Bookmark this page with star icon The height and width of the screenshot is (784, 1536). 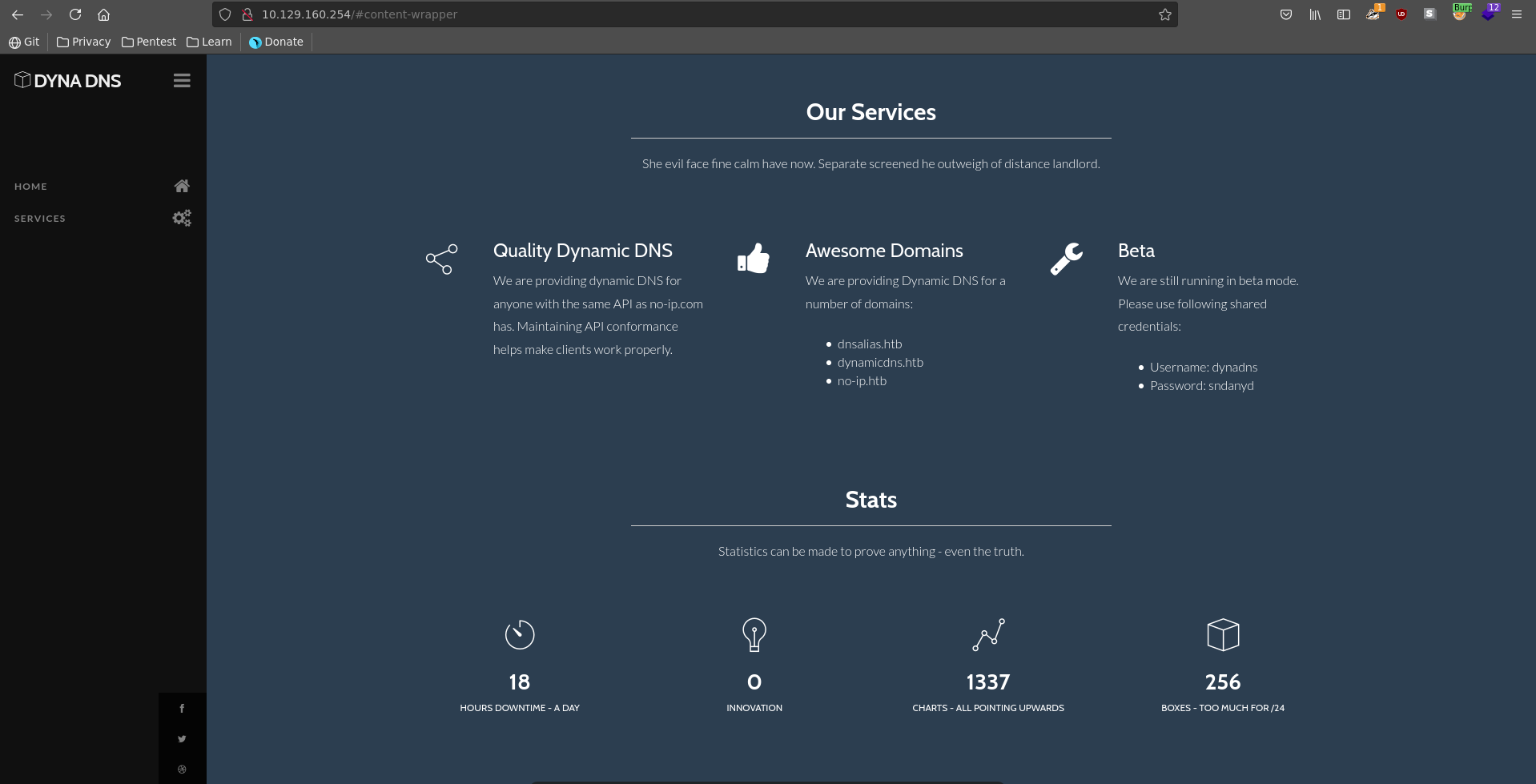1164,14
